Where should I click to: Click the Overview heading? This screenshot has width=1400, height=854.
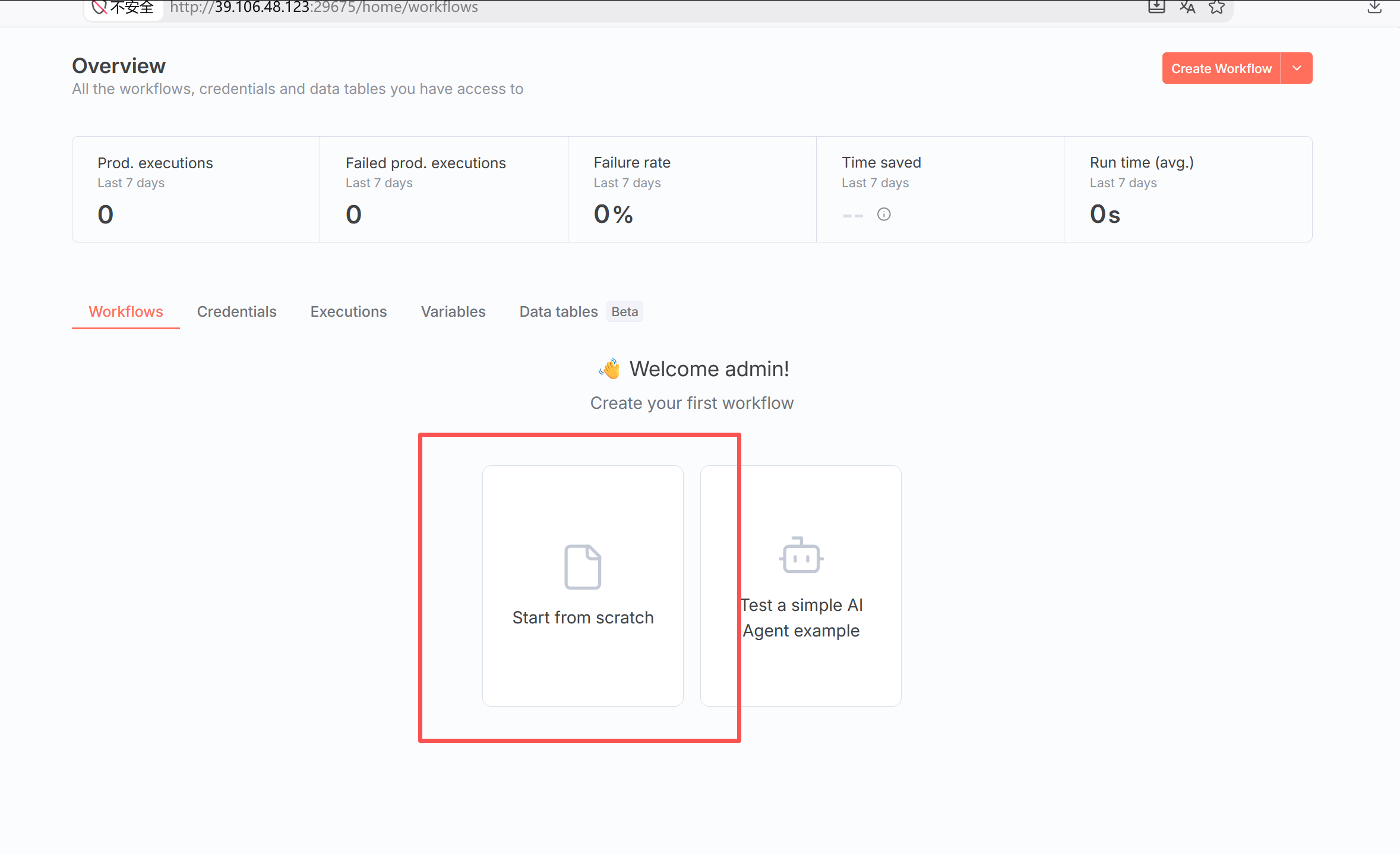coord(119,66)
